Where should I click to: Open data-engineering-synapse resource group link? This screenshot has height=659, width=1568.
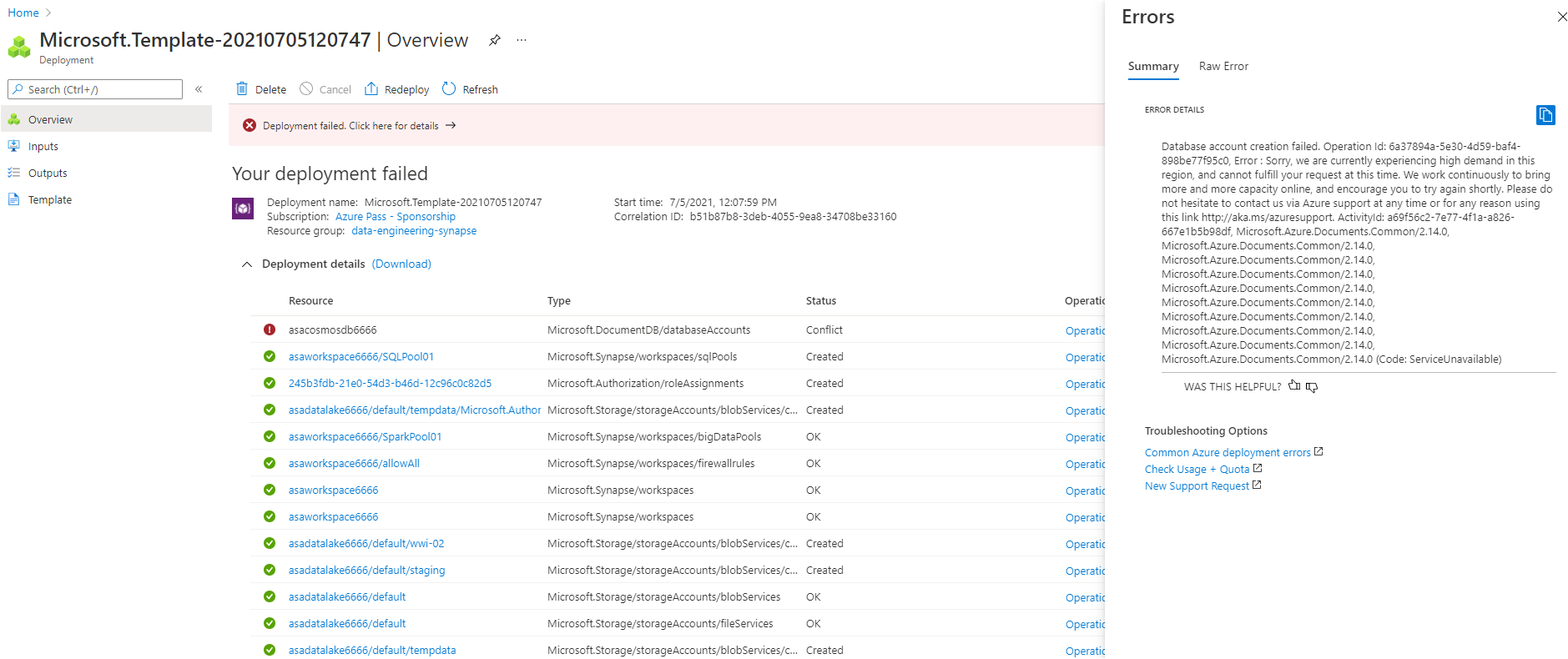[x=414, y=231]
